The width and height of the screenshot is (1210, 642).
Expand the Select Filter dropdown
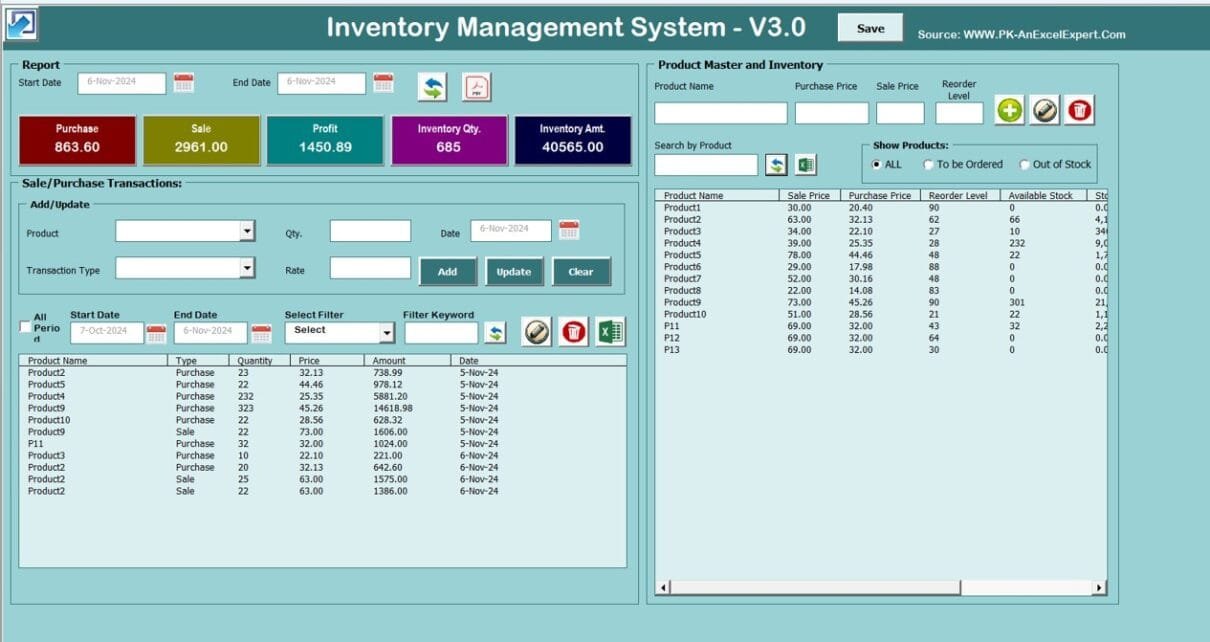(386, 333)
